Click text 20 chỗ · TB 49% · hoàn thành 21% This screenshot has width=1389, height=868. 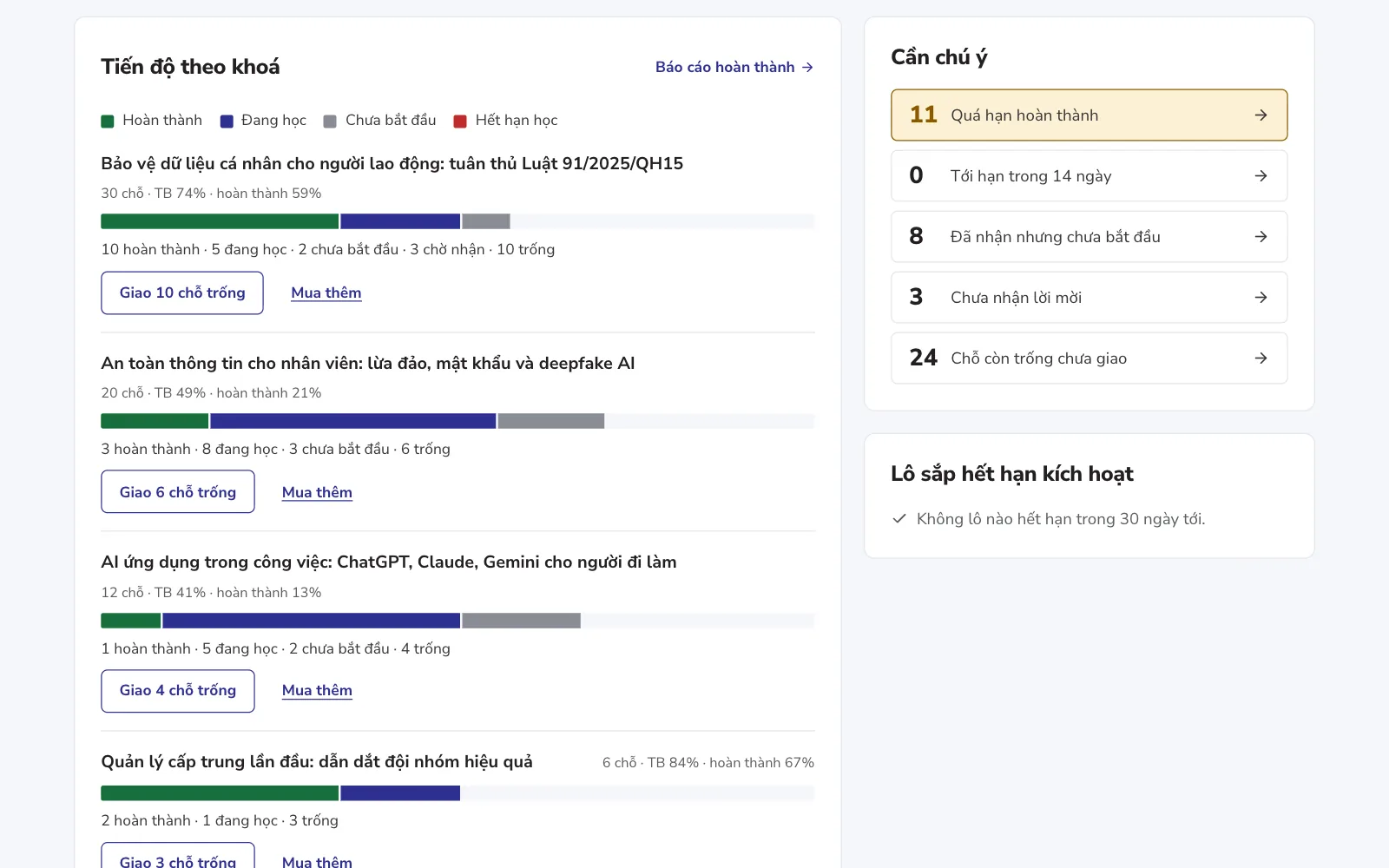pyautogui.click(x=211, y=393)
